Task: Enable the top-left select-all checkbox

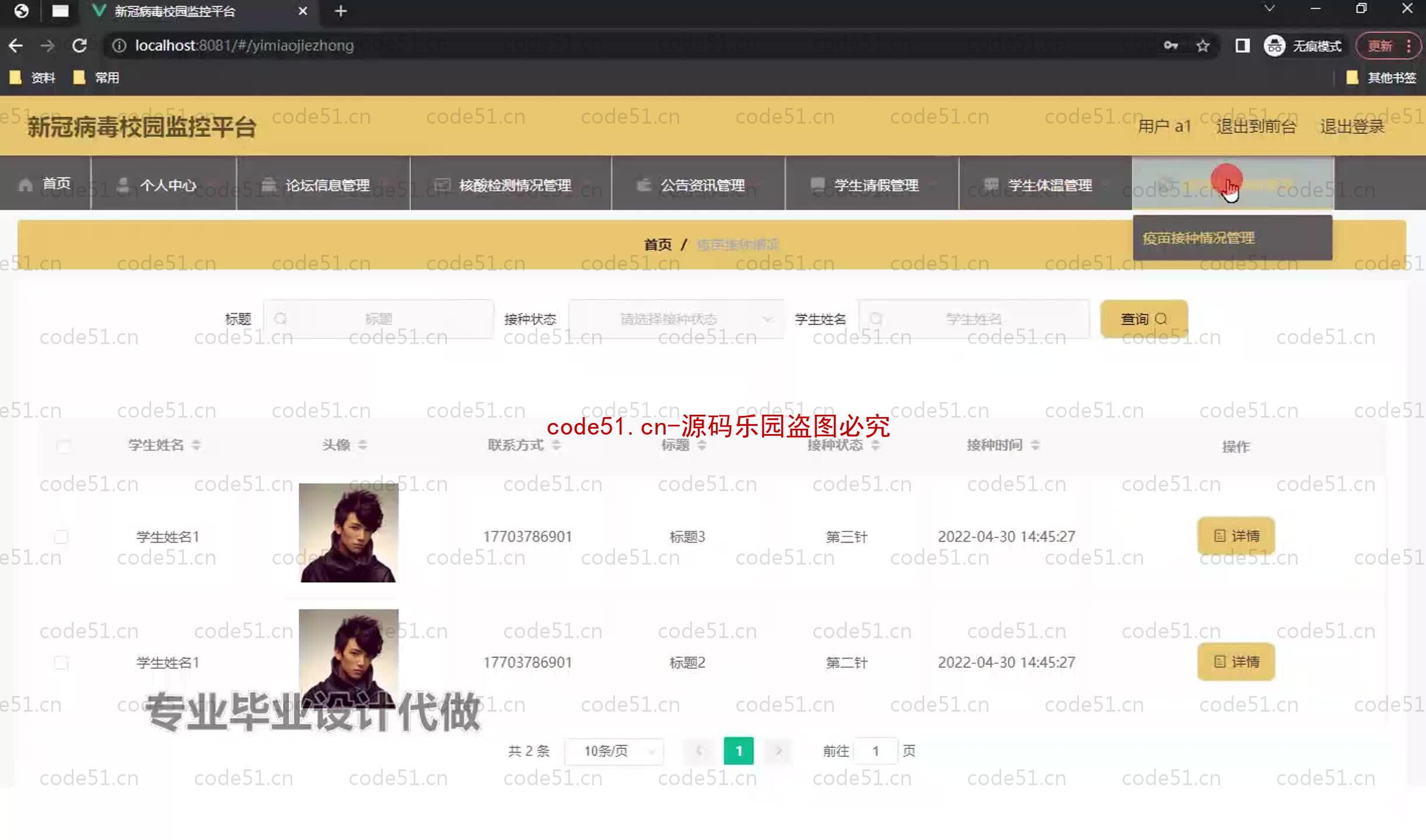Action: (62, 445)
